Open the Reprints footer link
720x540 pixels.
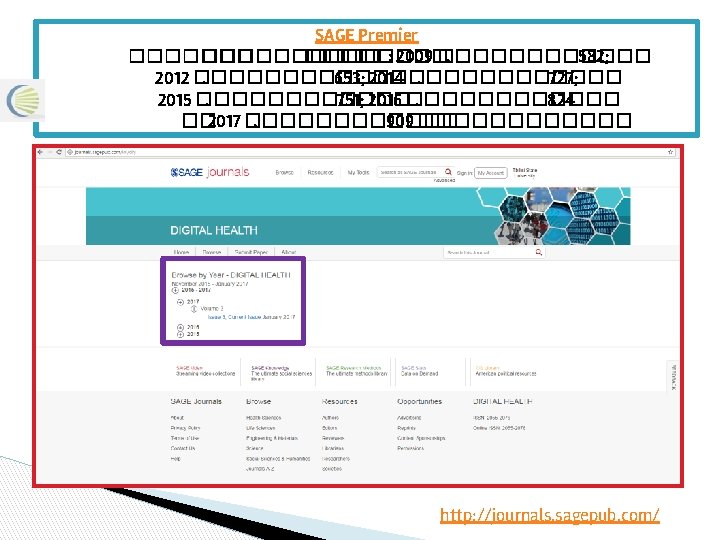(406, 428)
